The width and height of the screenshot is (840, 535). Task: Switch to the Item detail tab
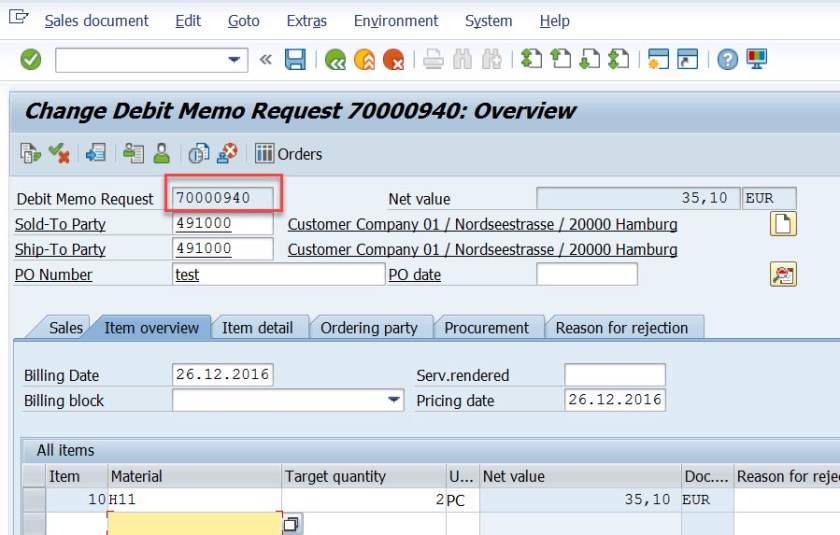coord(257,327)
